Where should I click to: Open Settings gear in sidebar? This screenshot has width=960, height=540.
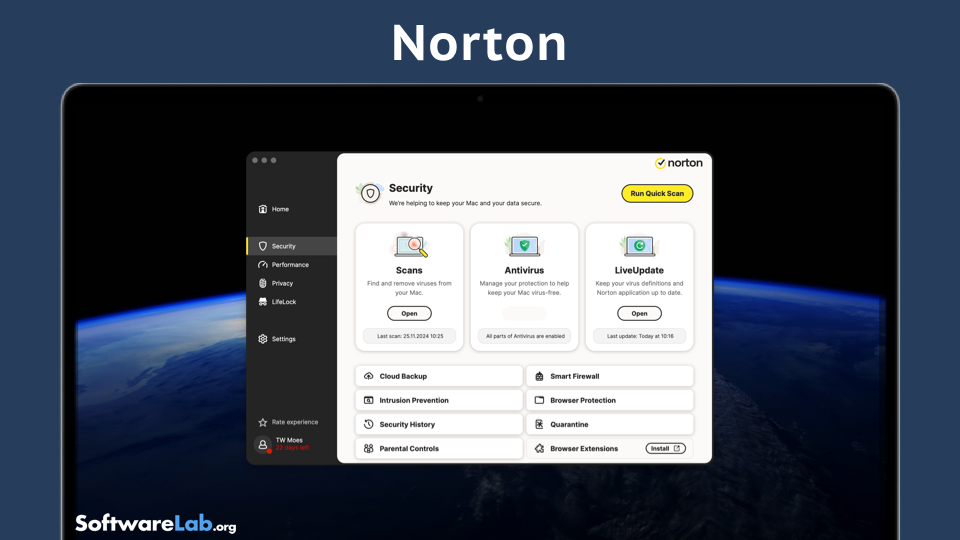263,339
